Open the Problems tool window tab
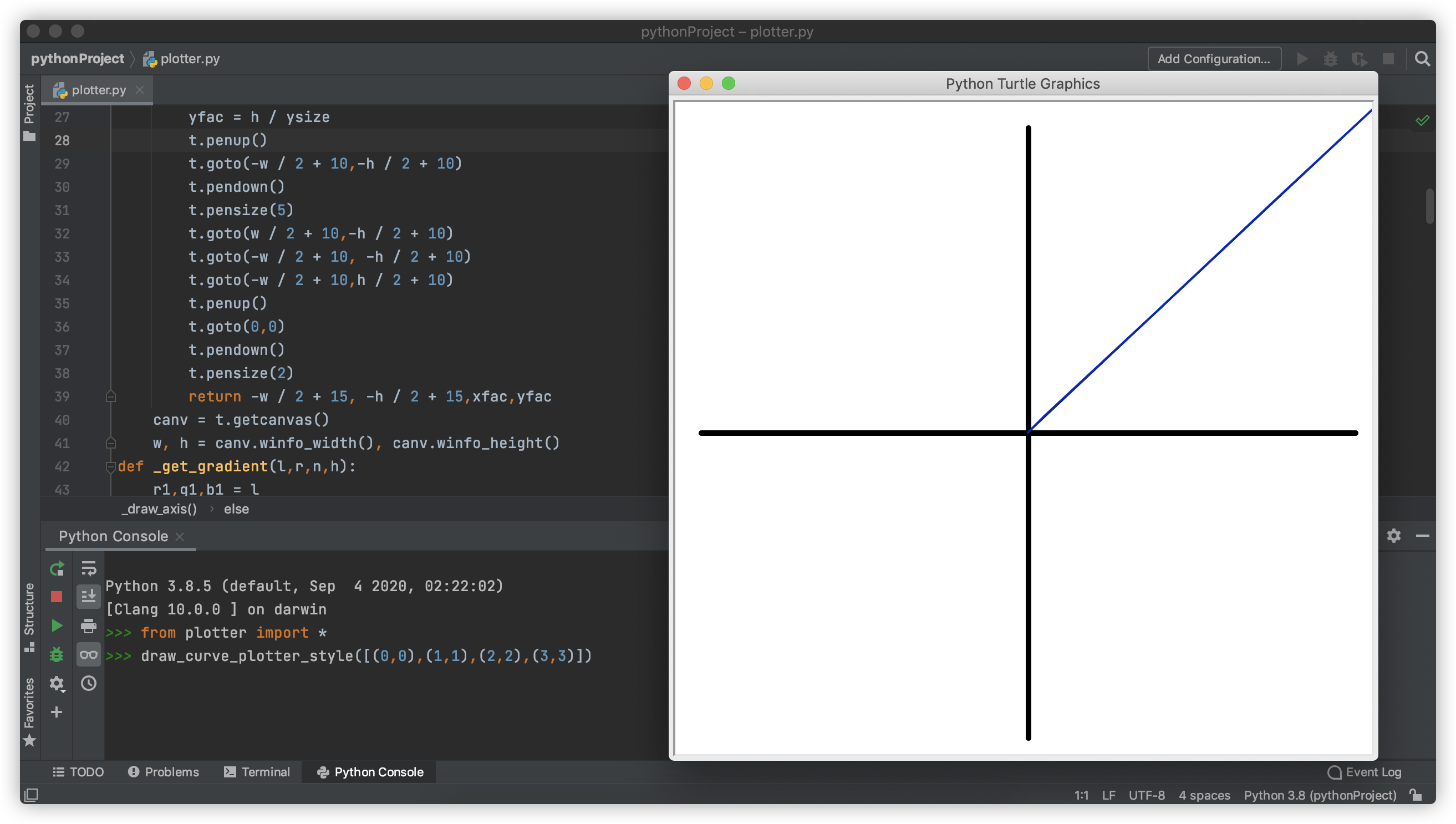1456x824 pixels. (164, 772)
